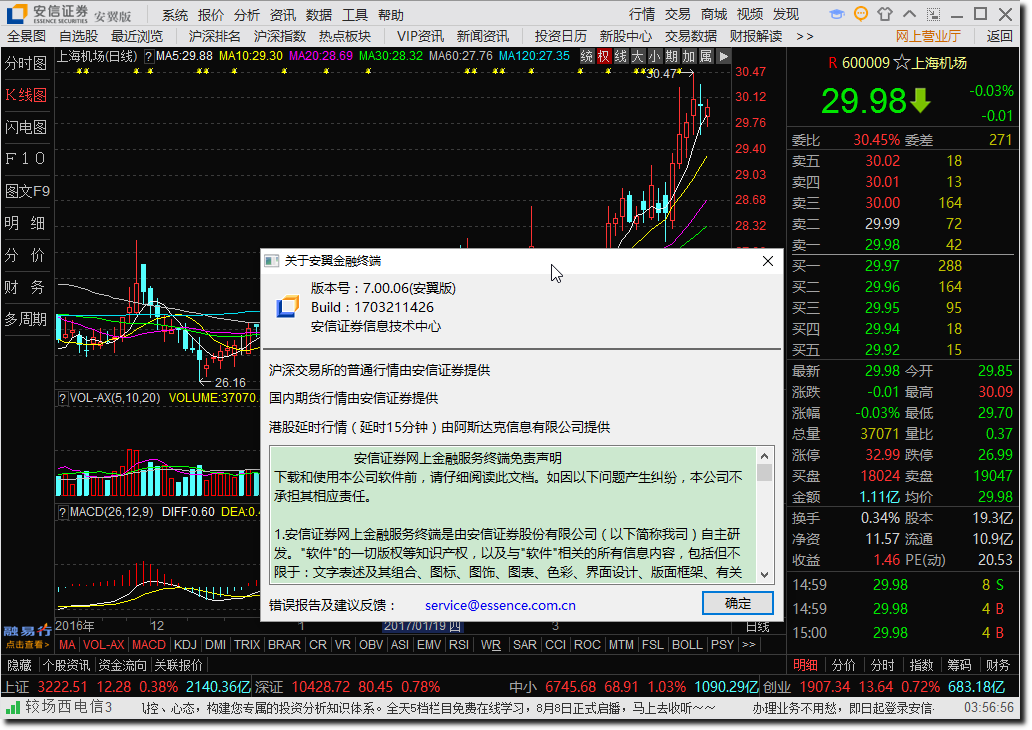Open 闪电图 in left sidebar
1032x730 pixels.
pos(26,127)
